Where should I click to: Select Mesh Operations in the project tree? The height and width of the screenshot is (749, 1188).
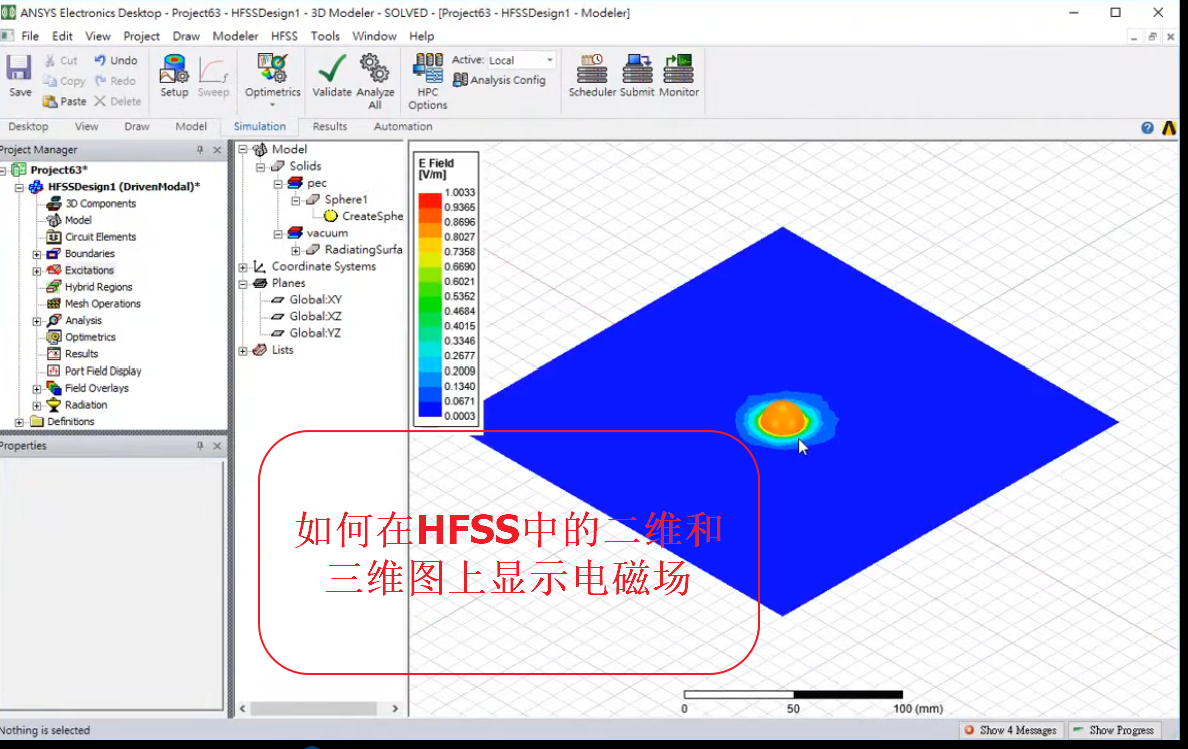(102, 304)
